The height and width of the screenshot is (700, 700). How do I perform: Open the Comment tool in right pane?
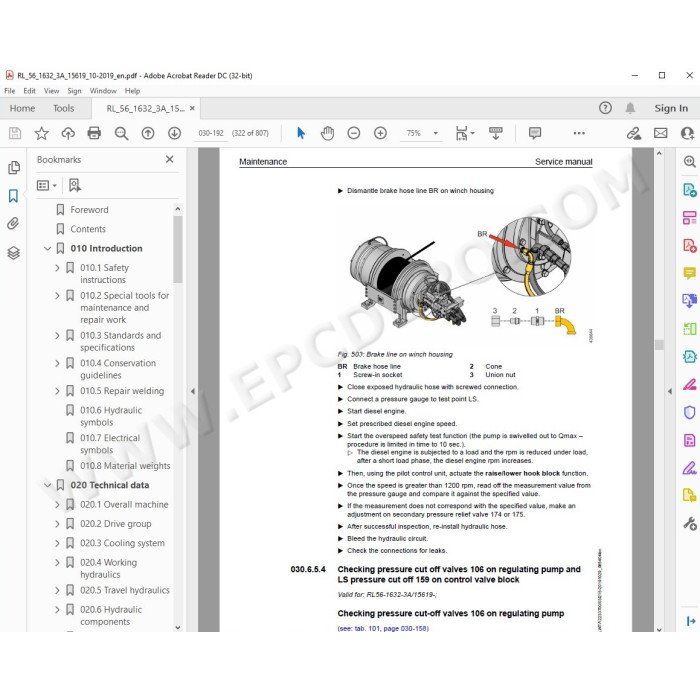point(690,273)
